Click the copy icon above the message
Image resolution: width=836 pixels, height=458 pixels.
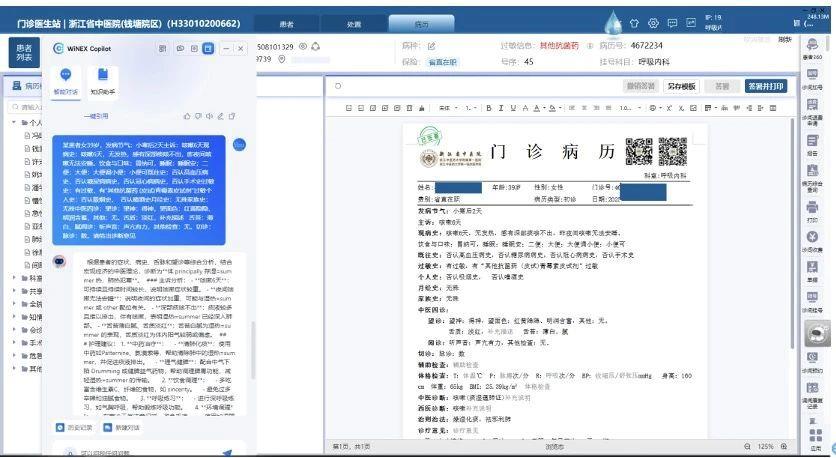tap(232, 116)
